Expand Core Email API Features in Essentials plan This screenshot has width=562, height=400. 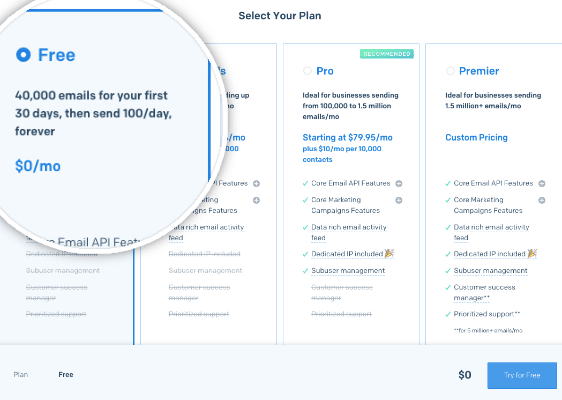(256, 184)
